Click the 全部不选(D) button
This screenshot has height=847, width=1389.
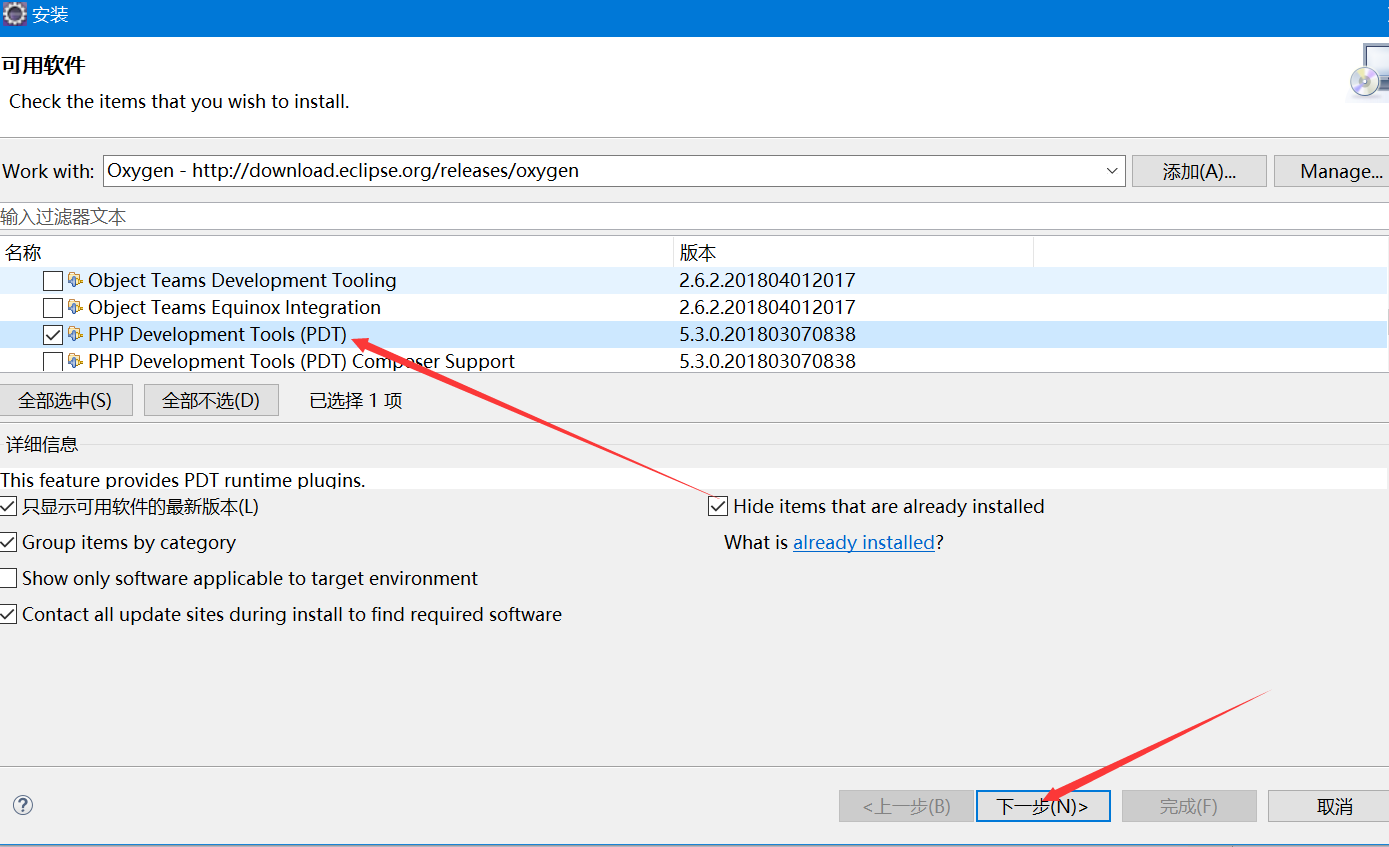211,400
